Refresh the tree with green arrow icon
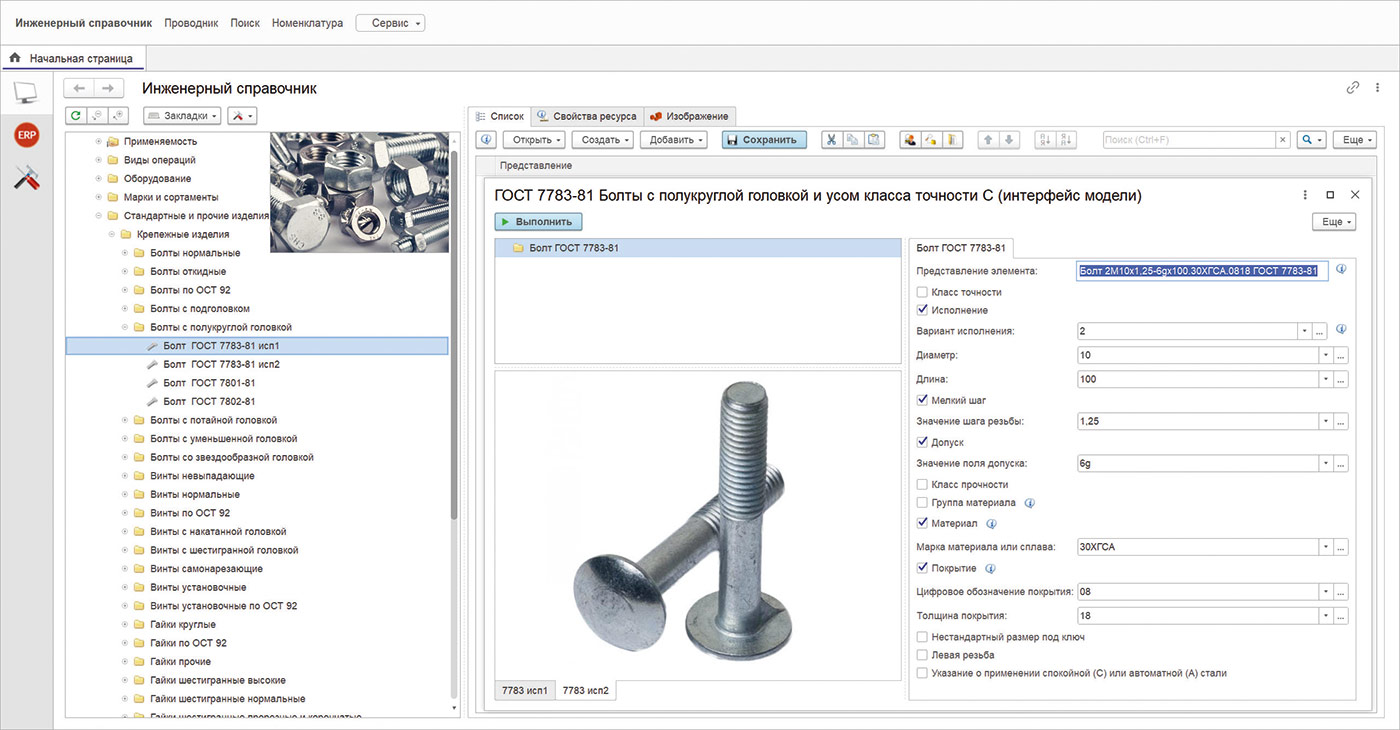The height and width of the screenshot is (730, 1400). tap(75, 116)
